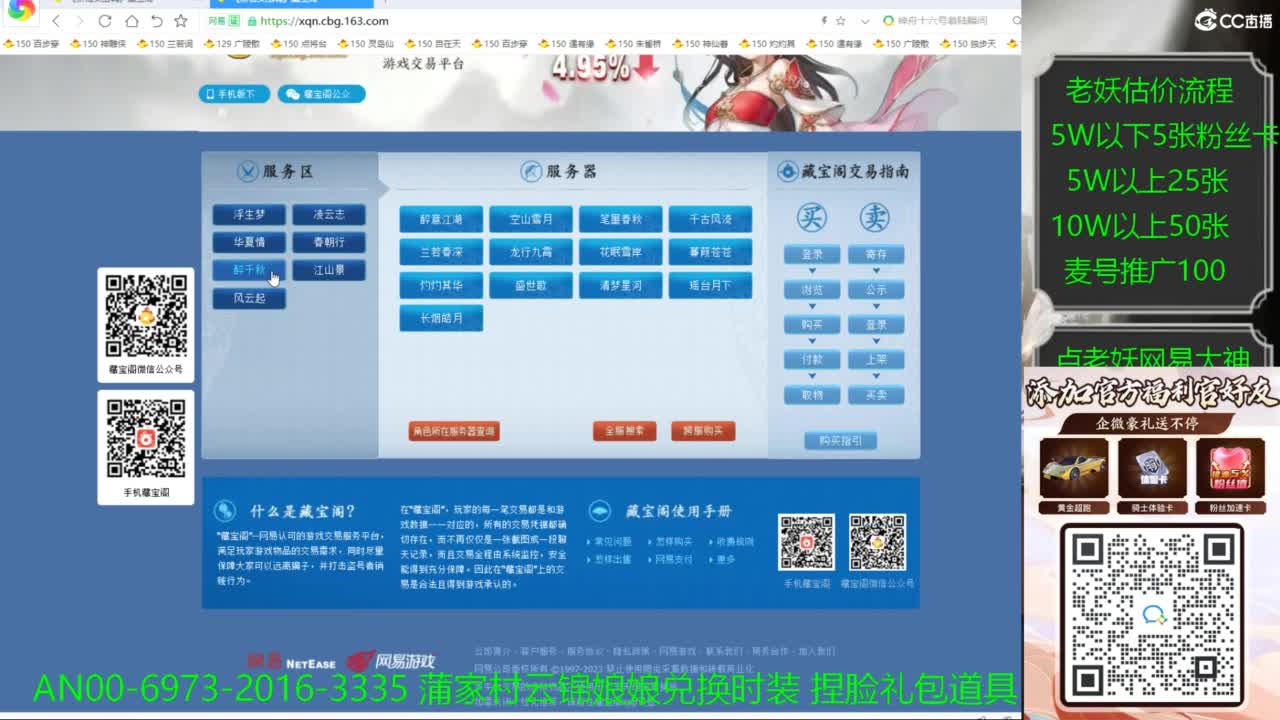Viewport: 1280px width, 720px height.
Task: Choose the 瑶台月下 server
Action: tap(710, 285)
